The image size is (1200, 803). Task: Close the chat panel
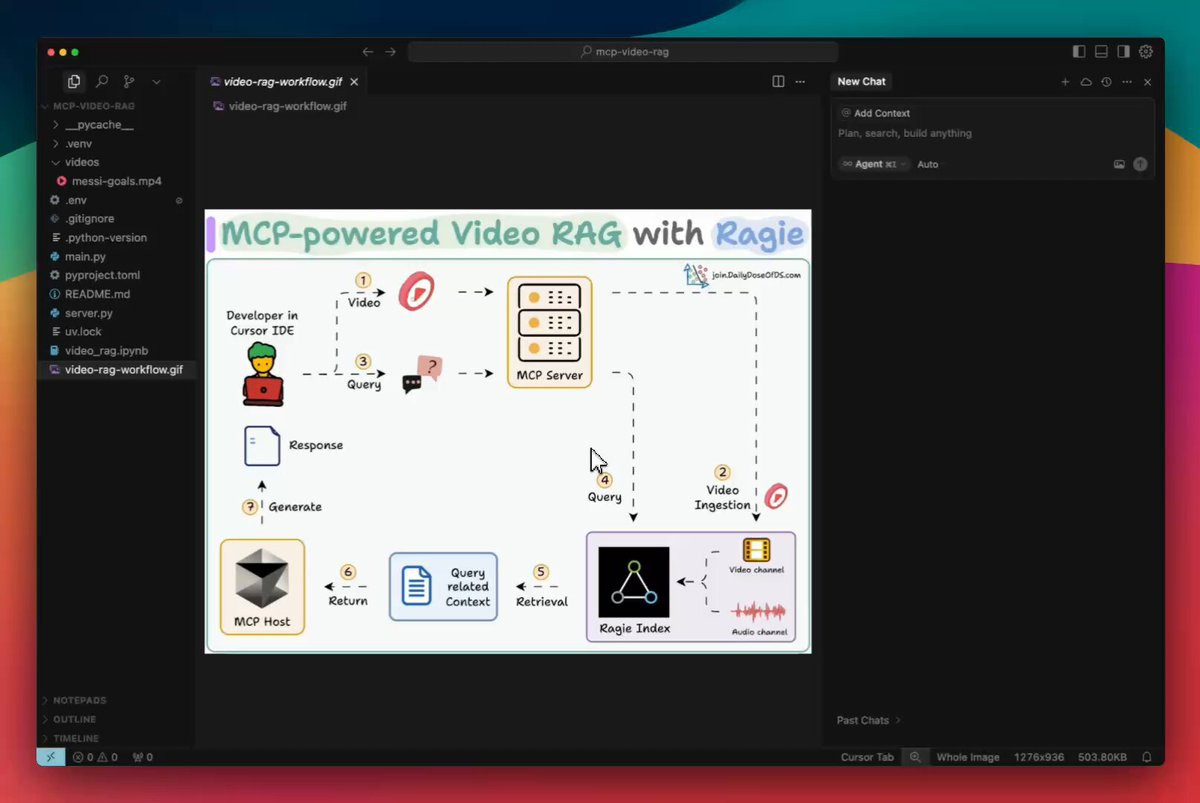pos(1148,82)
